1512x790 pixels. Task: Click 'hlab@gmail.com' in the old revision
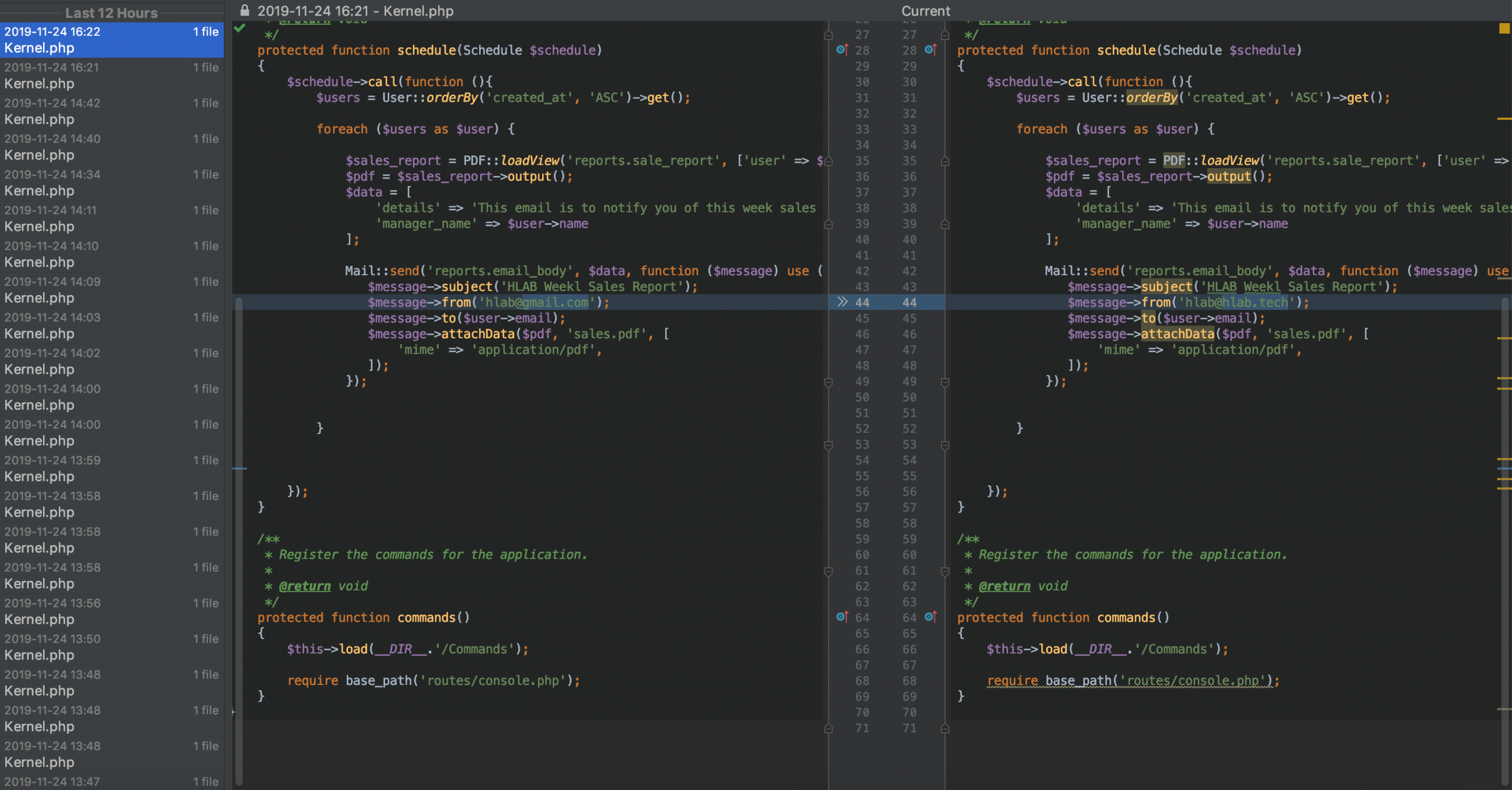point(537,302)
